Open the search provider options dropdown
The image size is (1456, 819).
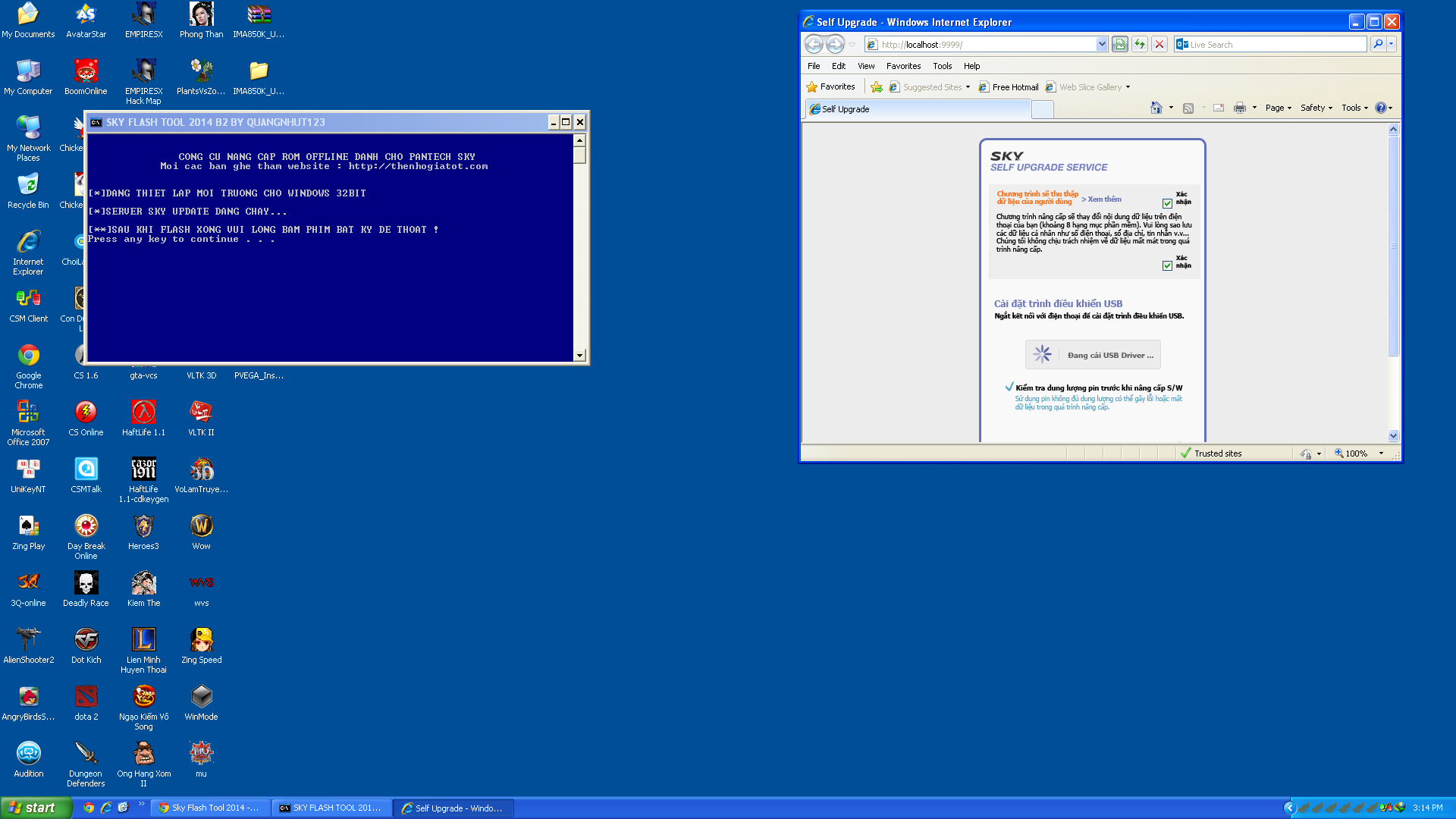pos(1392,45)
